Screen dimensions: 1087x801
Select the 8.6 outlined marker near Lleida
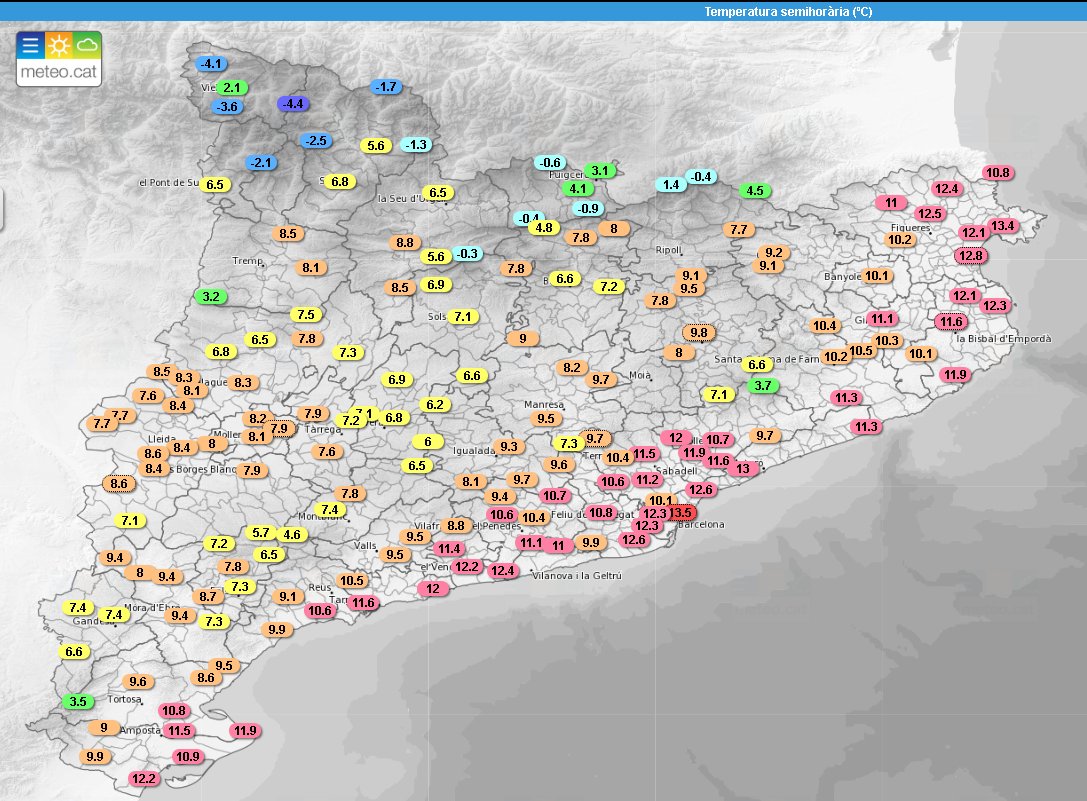(119, 483)
